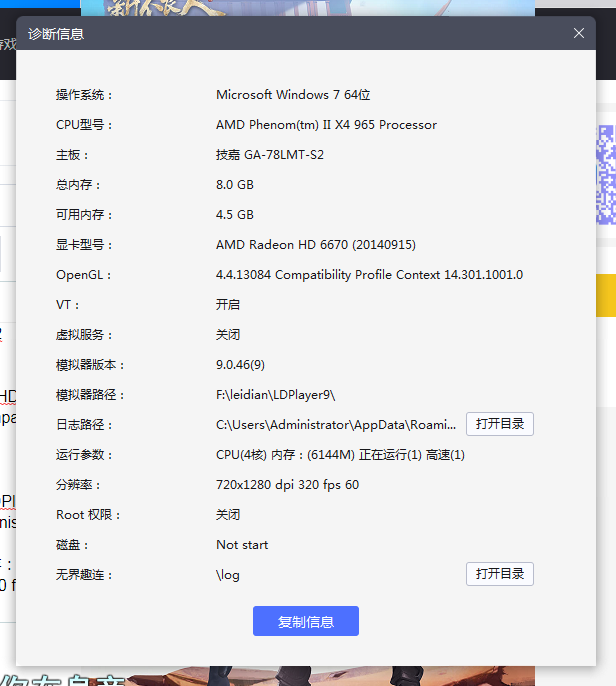616x686 pixels.
Task: Click the OpenGL version string
Action: [x=369, y=275]
